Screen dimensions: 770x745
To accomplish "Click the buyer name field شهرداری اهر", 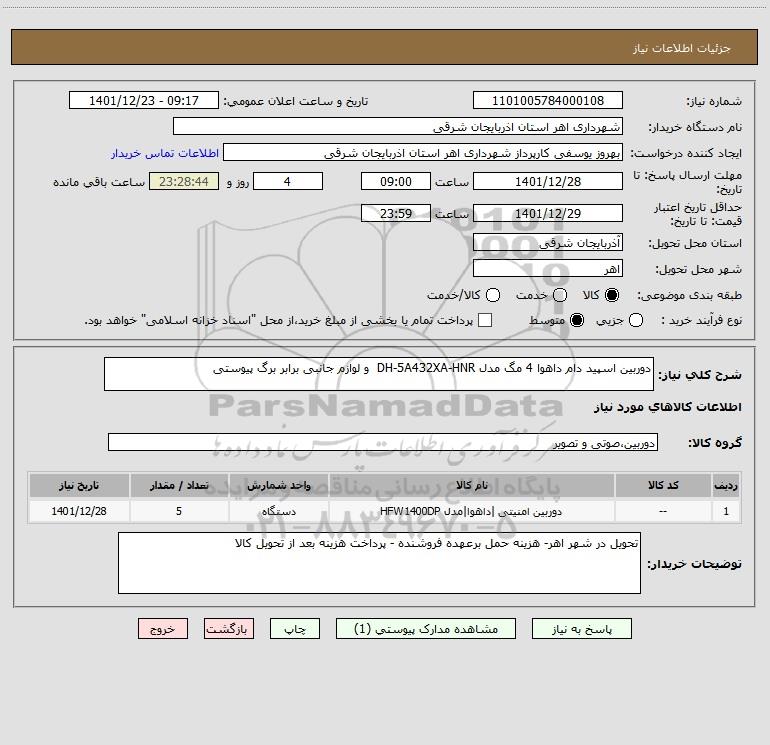I will pos(398,126).
